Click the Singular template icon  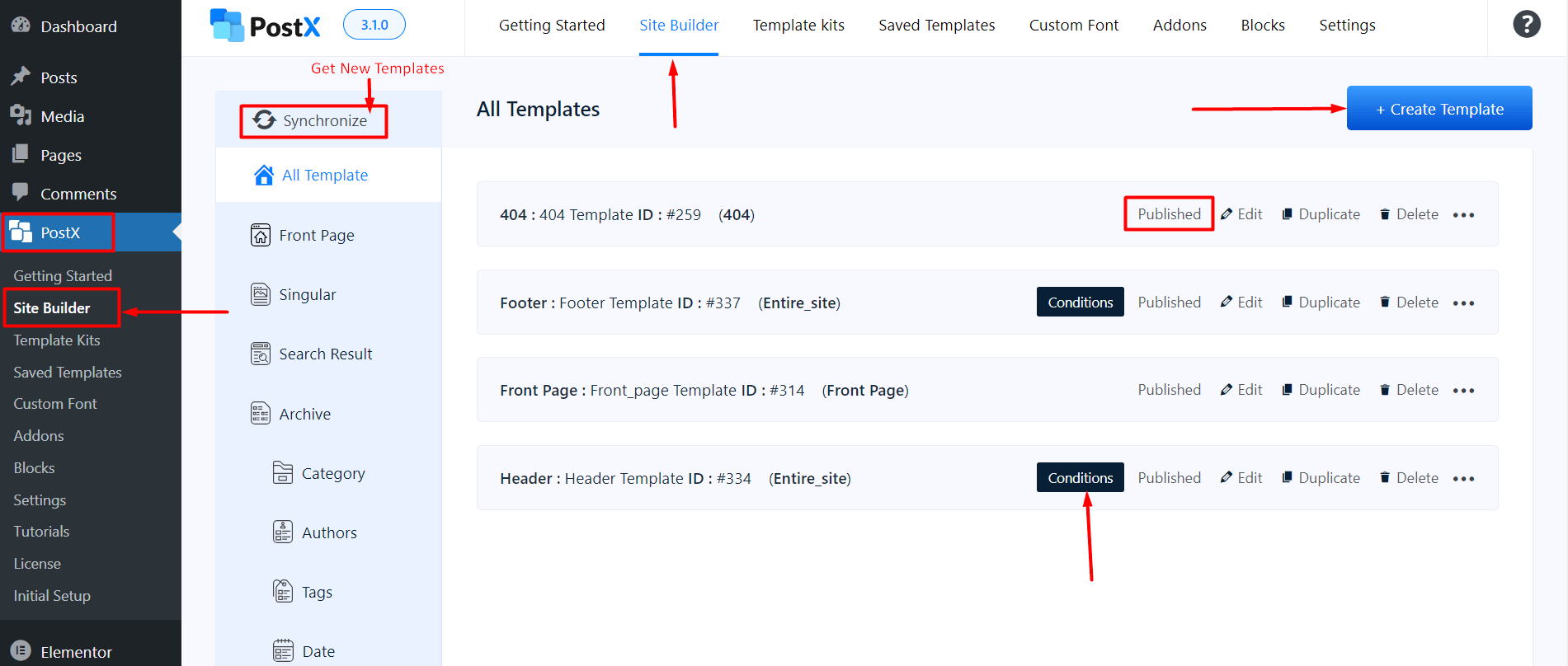click(x=261, y=294)
